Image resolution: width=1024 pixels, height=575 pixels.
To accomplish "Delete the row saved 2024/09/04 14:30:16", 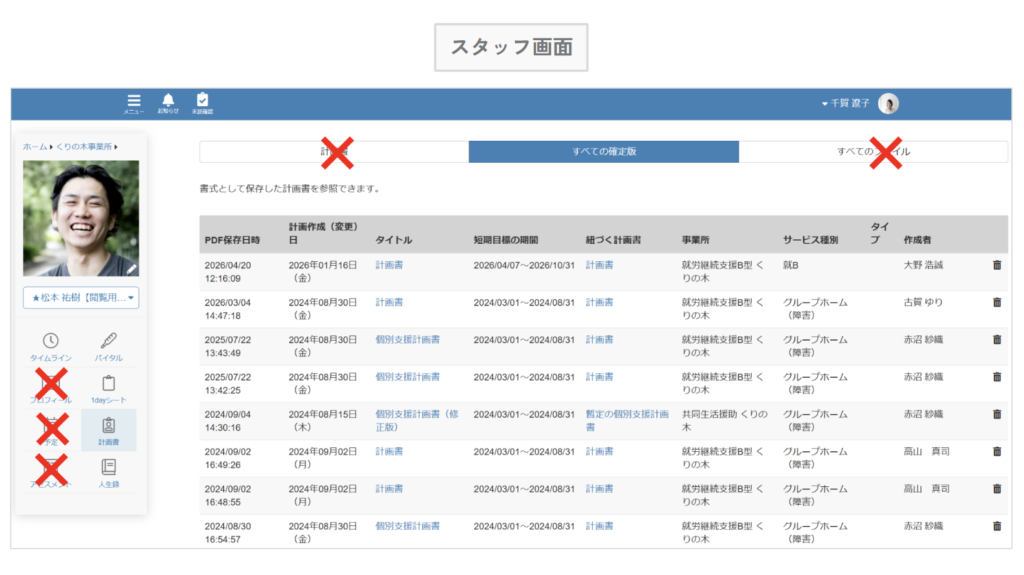I will click(997, 414).
